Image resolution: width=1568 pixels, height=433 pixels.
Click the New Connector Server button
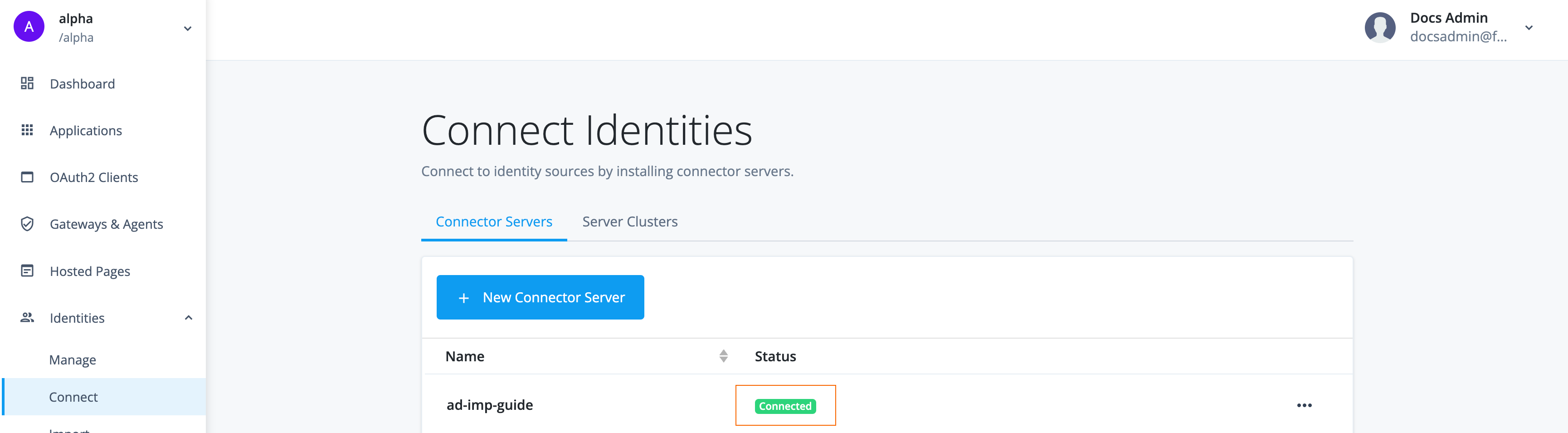[x=540, y=297]
